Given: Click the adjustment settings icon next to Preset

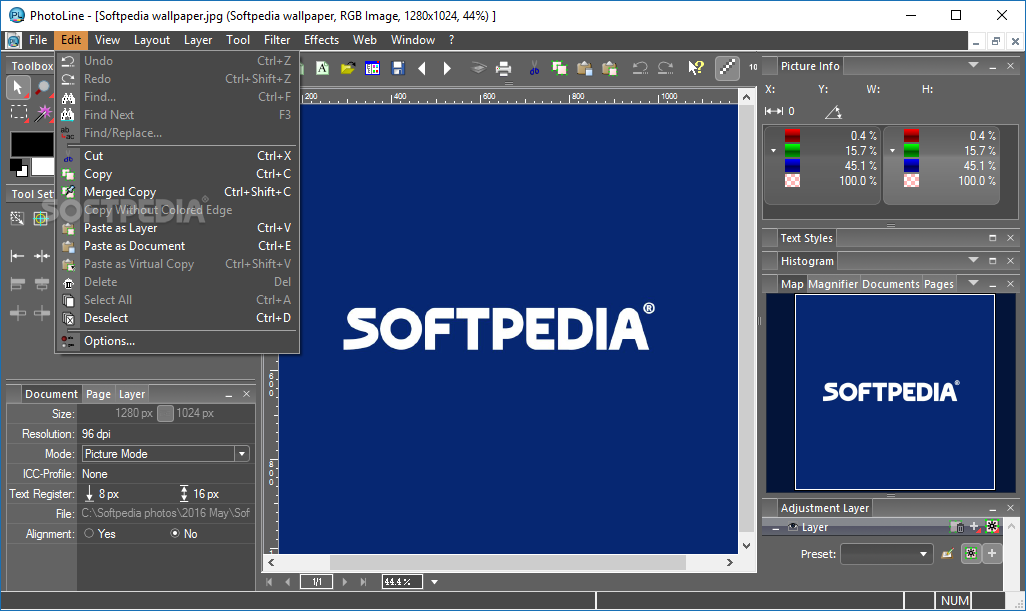Looking at the screenshot, I should click(970, 553).
